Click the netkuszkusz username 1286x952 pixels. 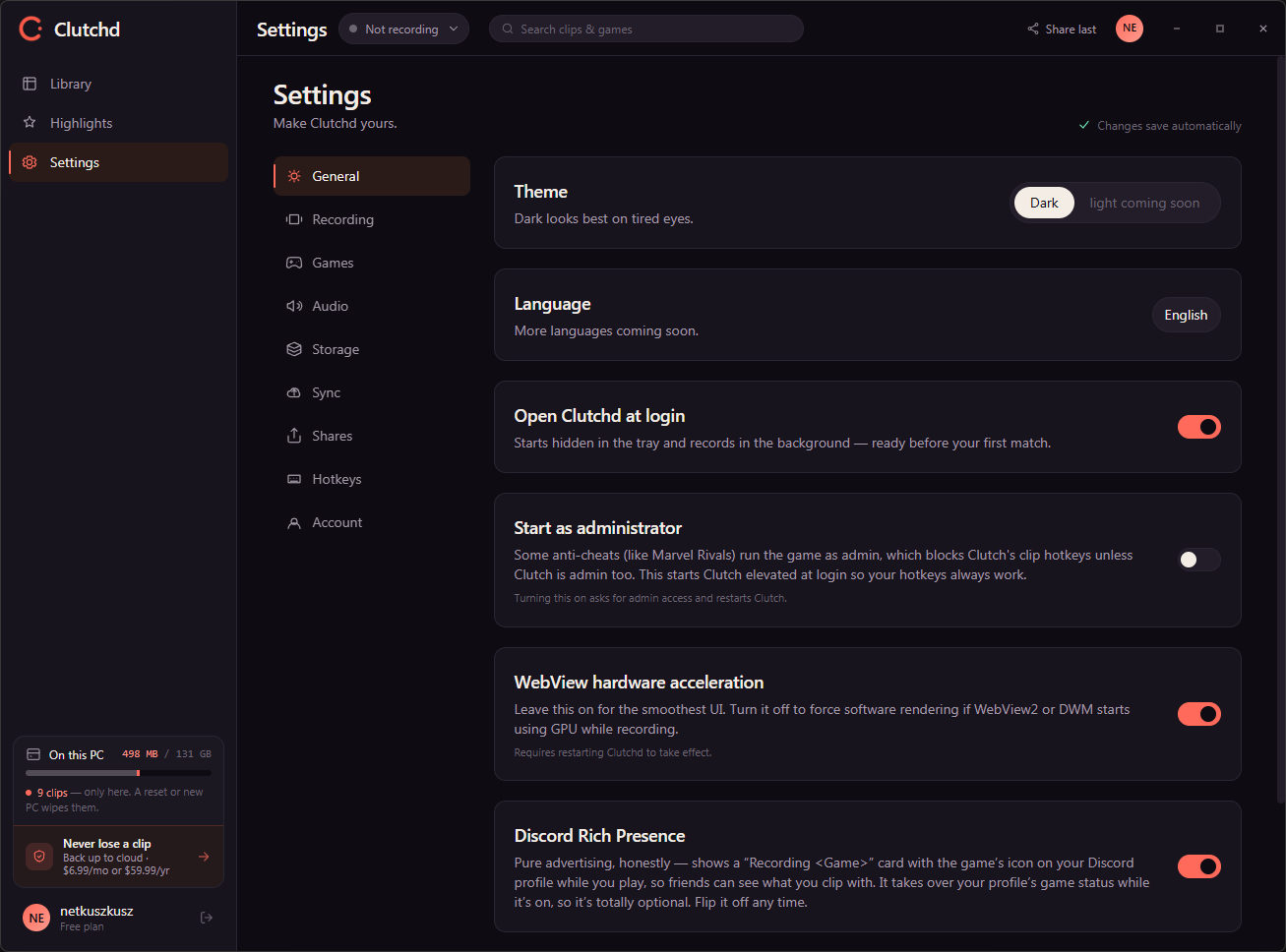(96, 911)
